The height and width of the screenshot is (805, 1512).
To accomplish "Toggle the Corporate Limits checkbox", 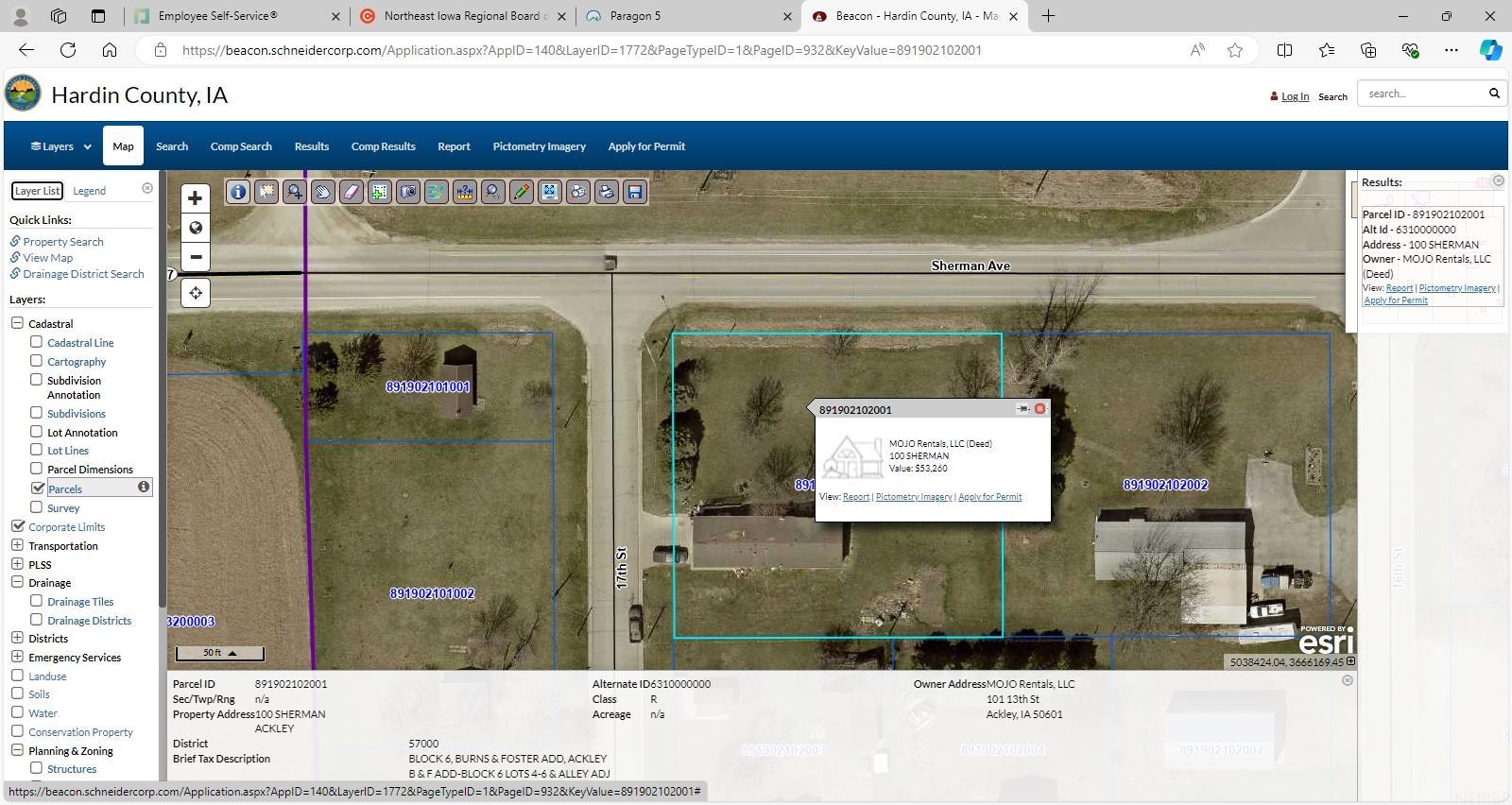I will tap(18, 526).
